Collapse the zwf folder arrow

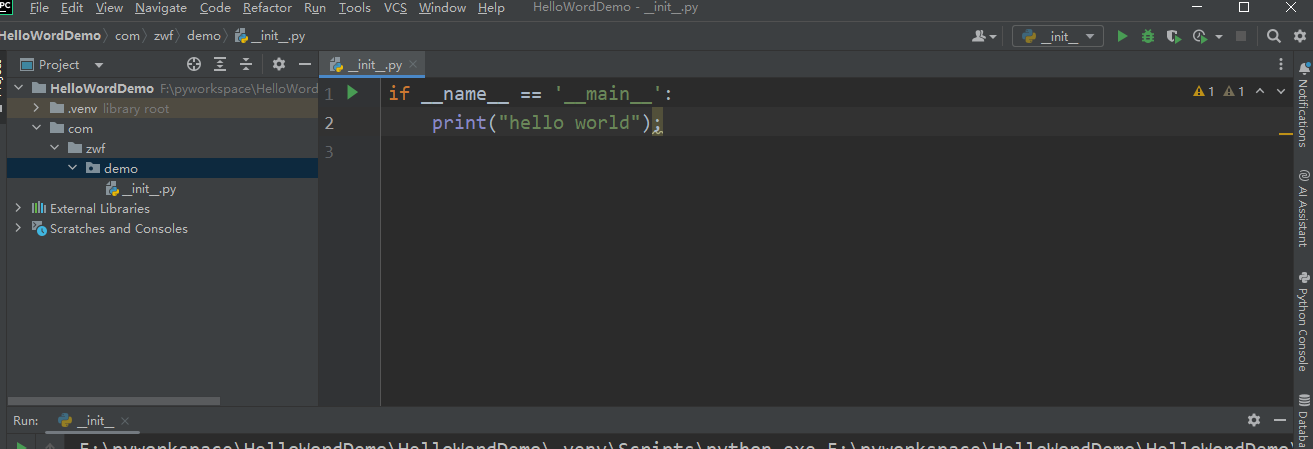click(x=54, y=148)
